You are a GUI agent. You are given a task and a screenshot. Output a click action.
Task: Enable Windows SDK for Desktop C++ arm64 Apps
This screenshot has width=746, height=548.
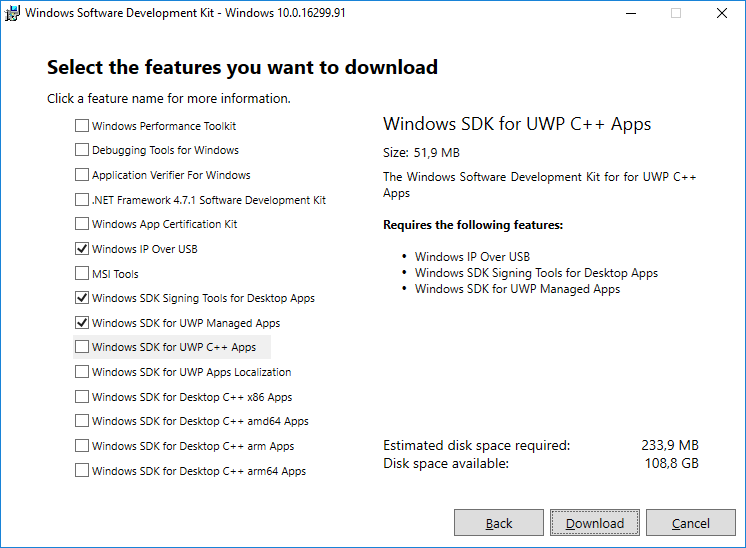click(x=82, y=470)
